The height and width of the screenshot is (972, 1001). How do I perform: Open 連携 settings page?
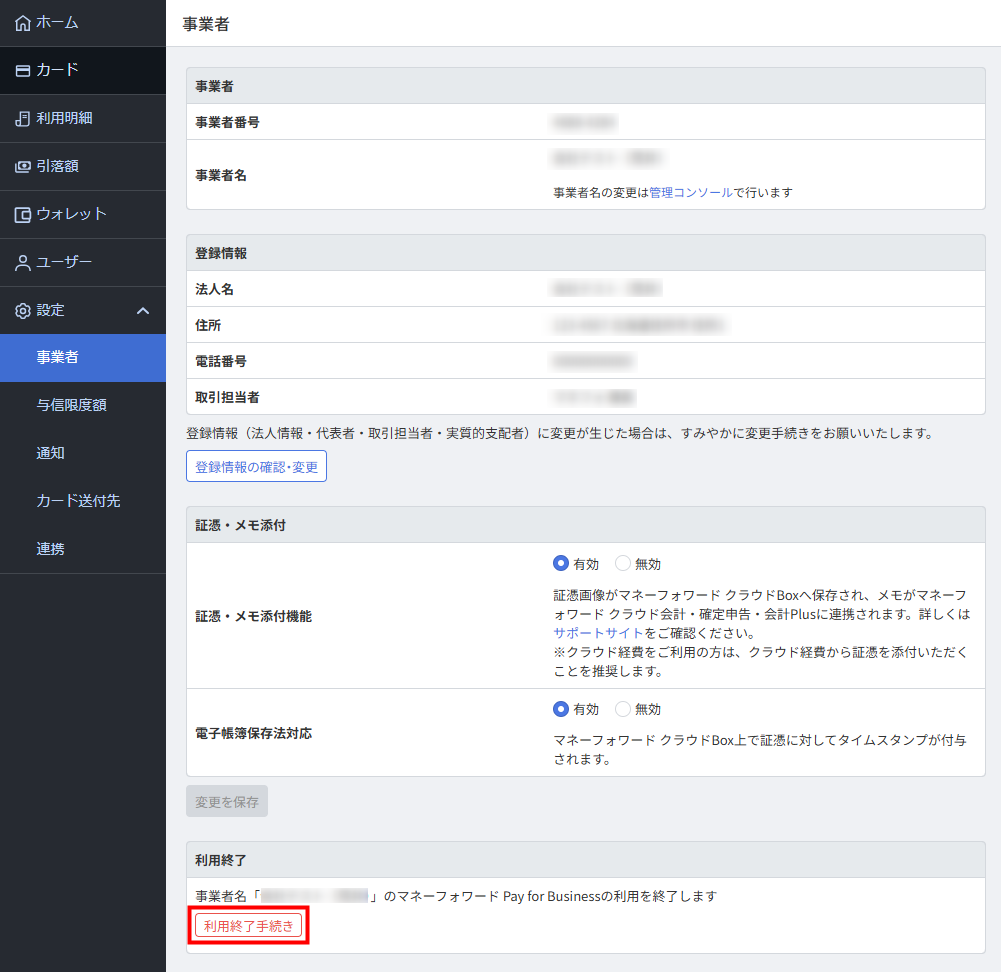[51, 549]
